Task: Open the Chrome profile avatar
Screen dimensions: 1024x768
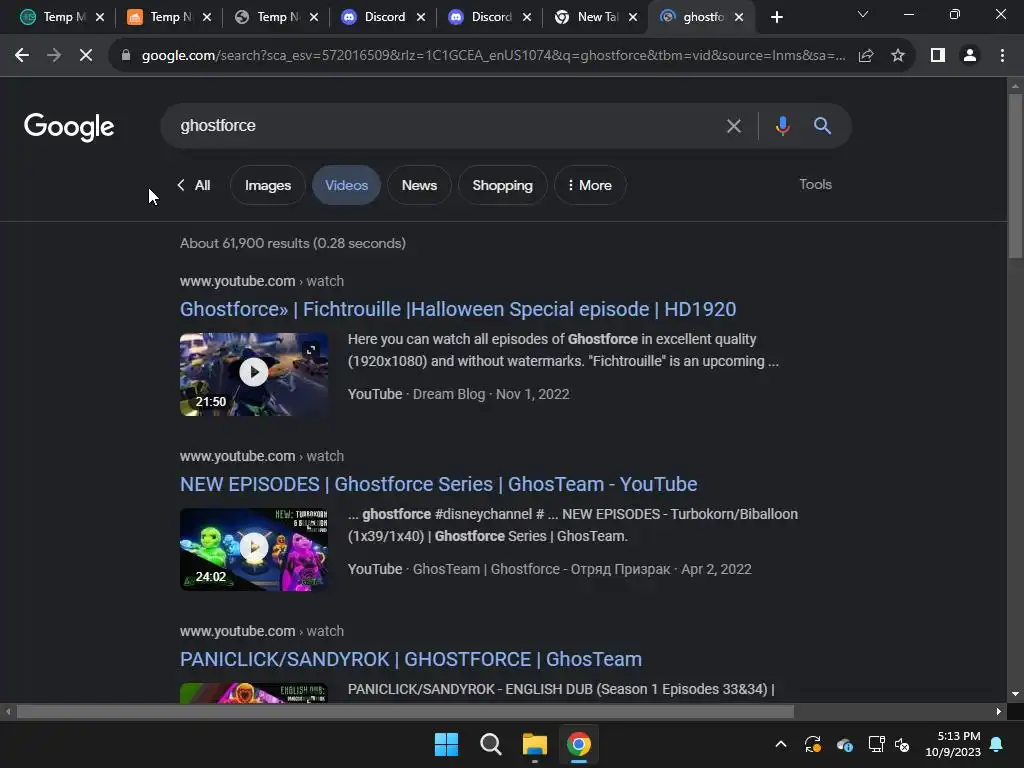Action: pos(970,56)
